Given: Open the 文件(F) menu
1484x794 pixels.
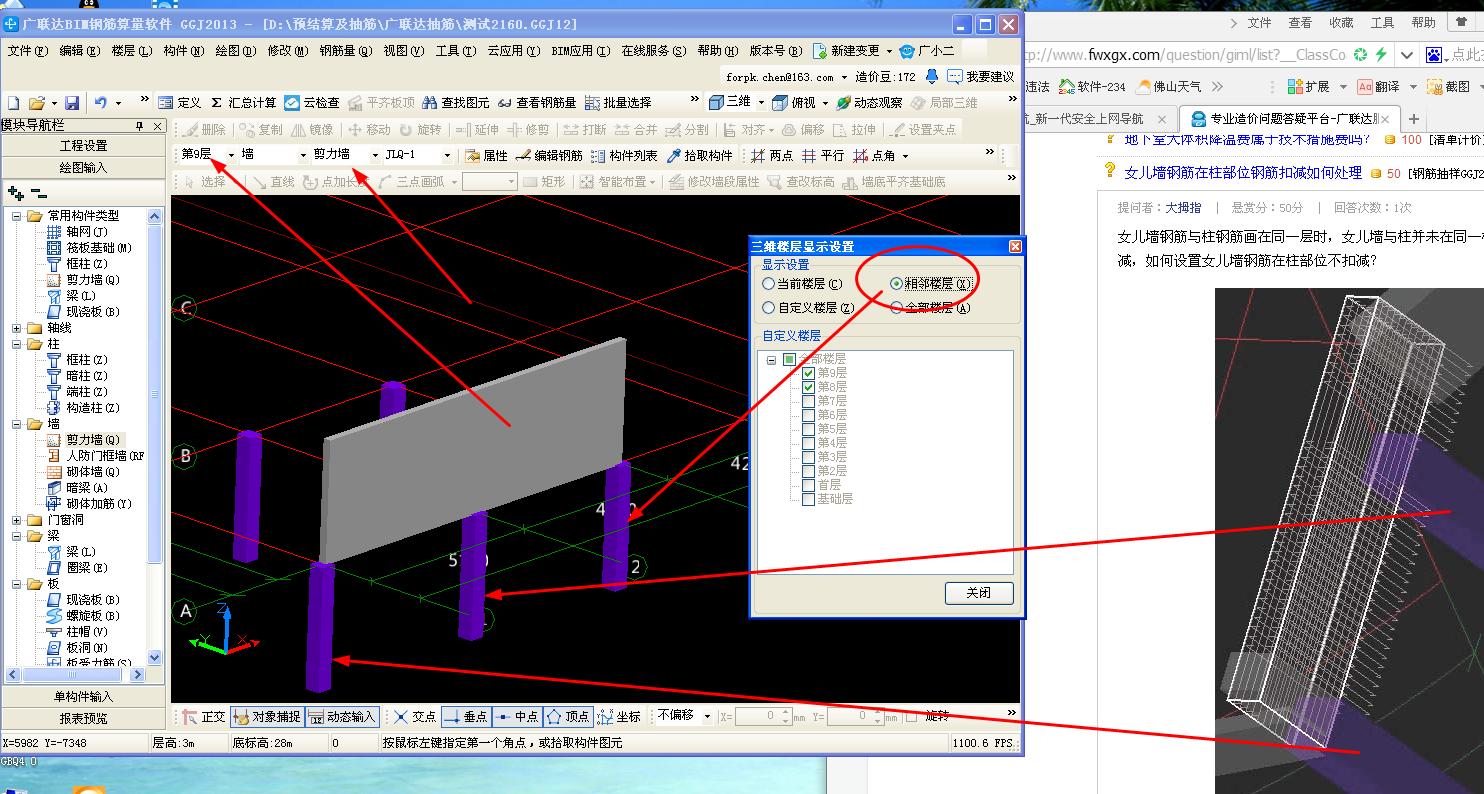Looking at the screenshot, I should (27, 51).
